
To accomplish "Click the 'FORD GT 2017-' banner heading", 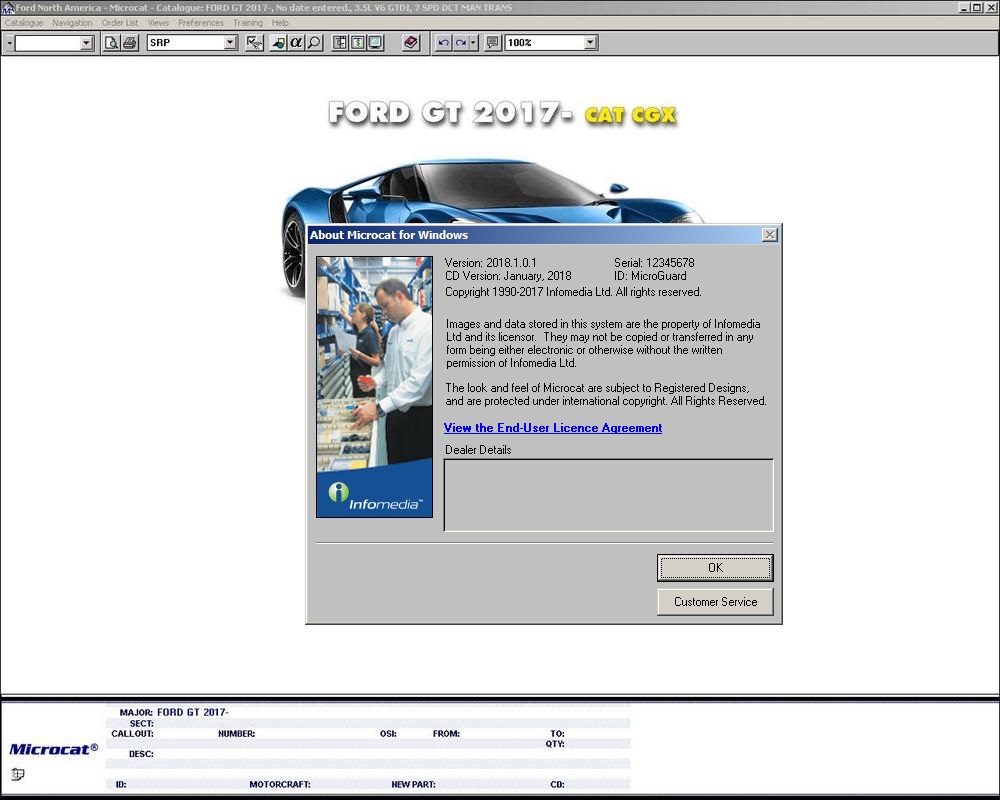I will (452, 113).
